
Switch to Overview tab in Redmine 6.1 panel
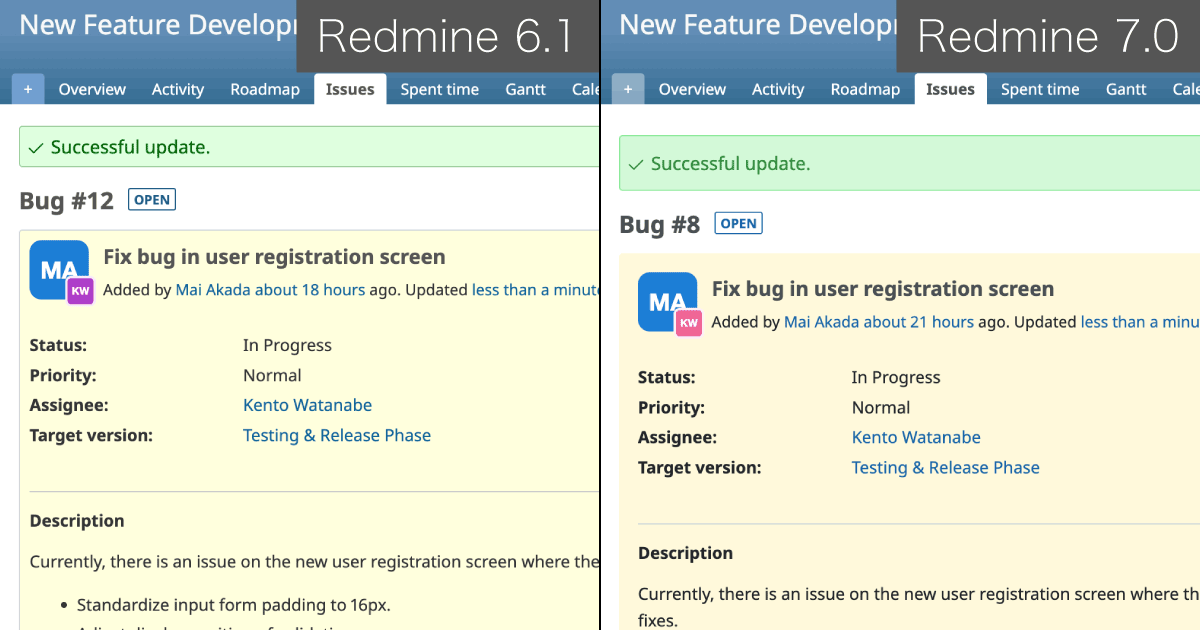[92, 89]
